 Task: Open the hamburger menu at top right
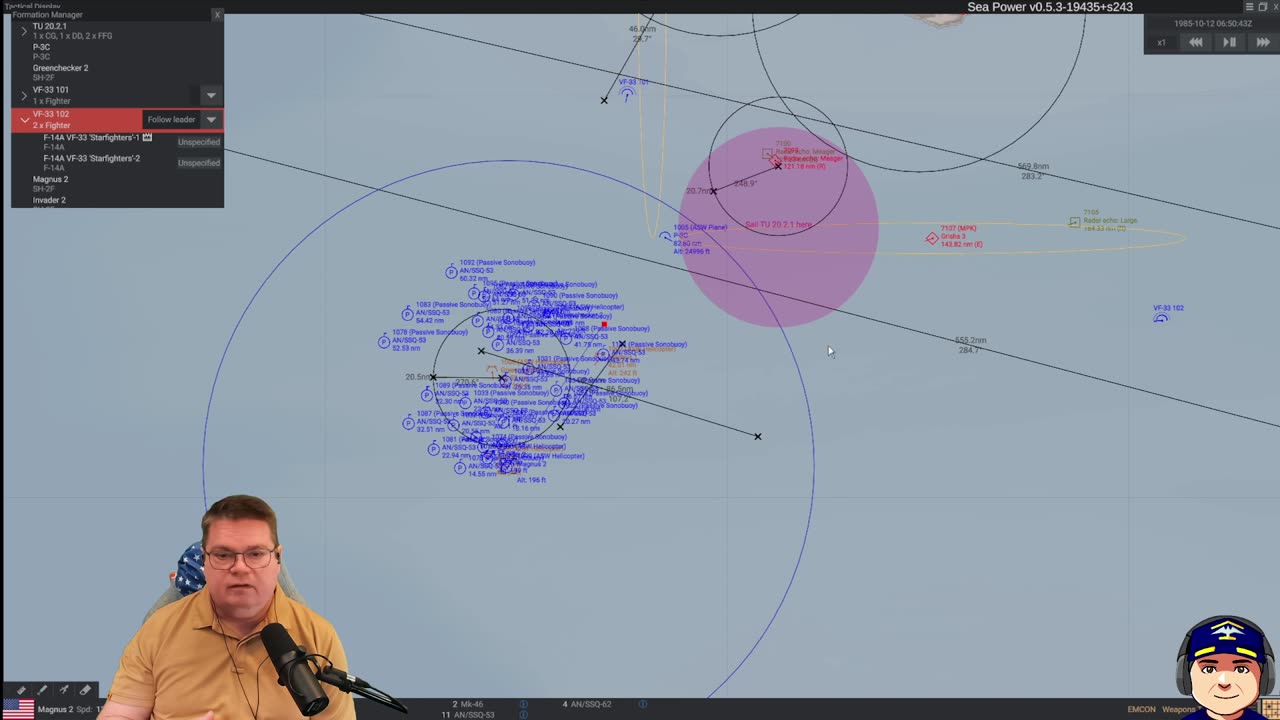1251,7
